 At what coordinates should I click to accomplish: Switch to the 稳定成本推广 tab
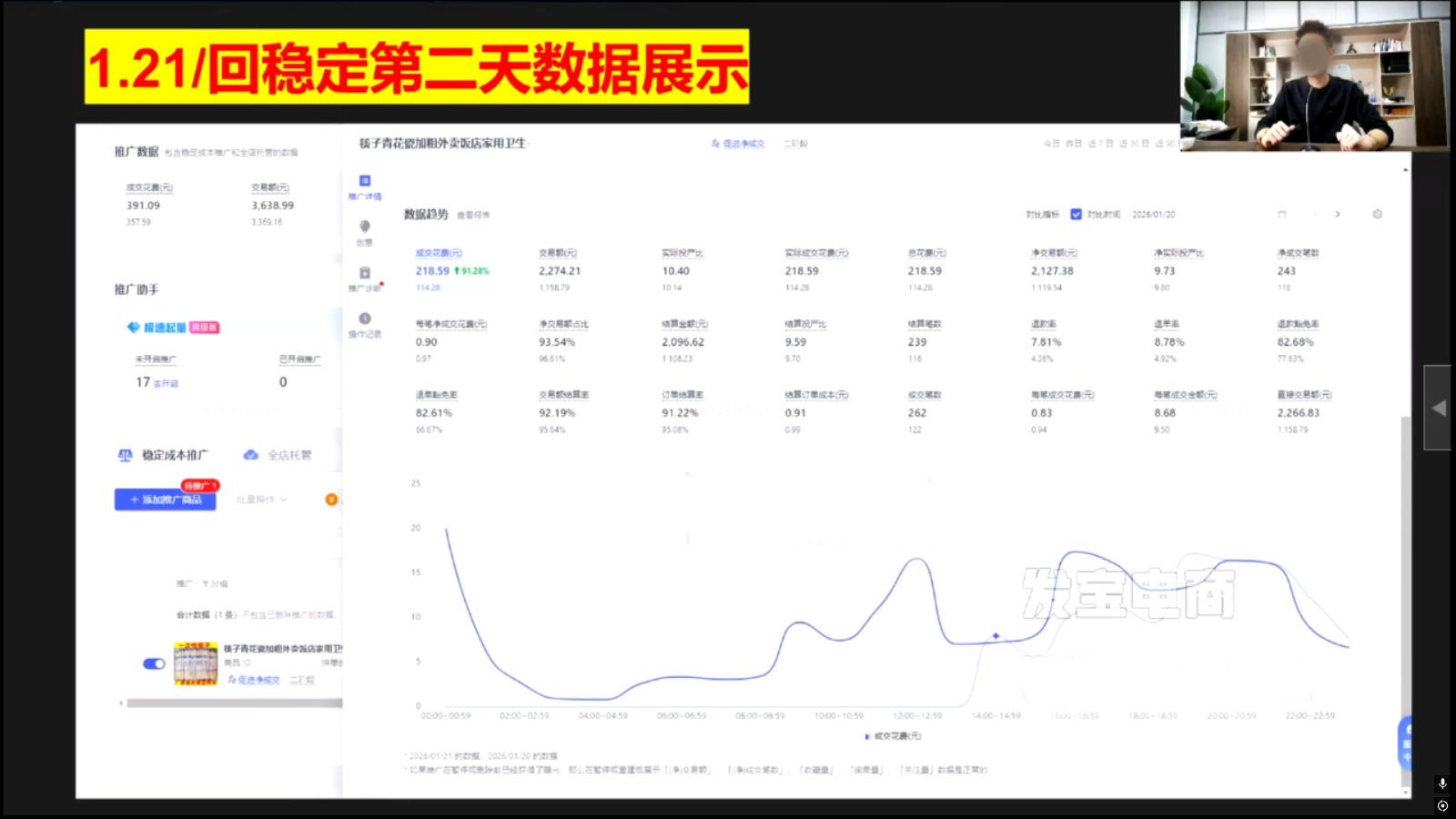[164, 455]
